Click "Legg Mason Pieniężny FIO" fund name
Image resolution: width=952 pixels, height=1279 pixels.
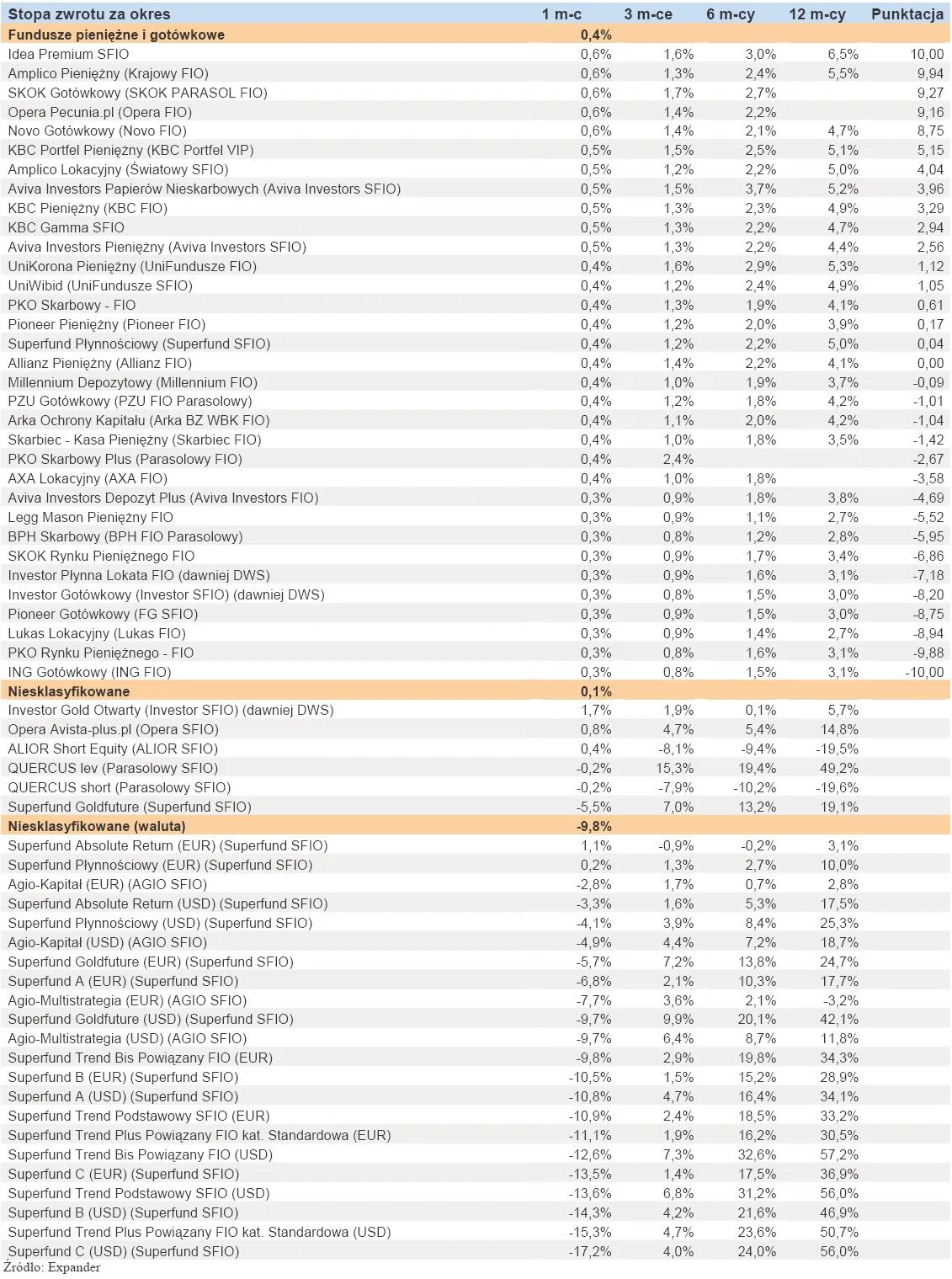(x=91, y=518)
